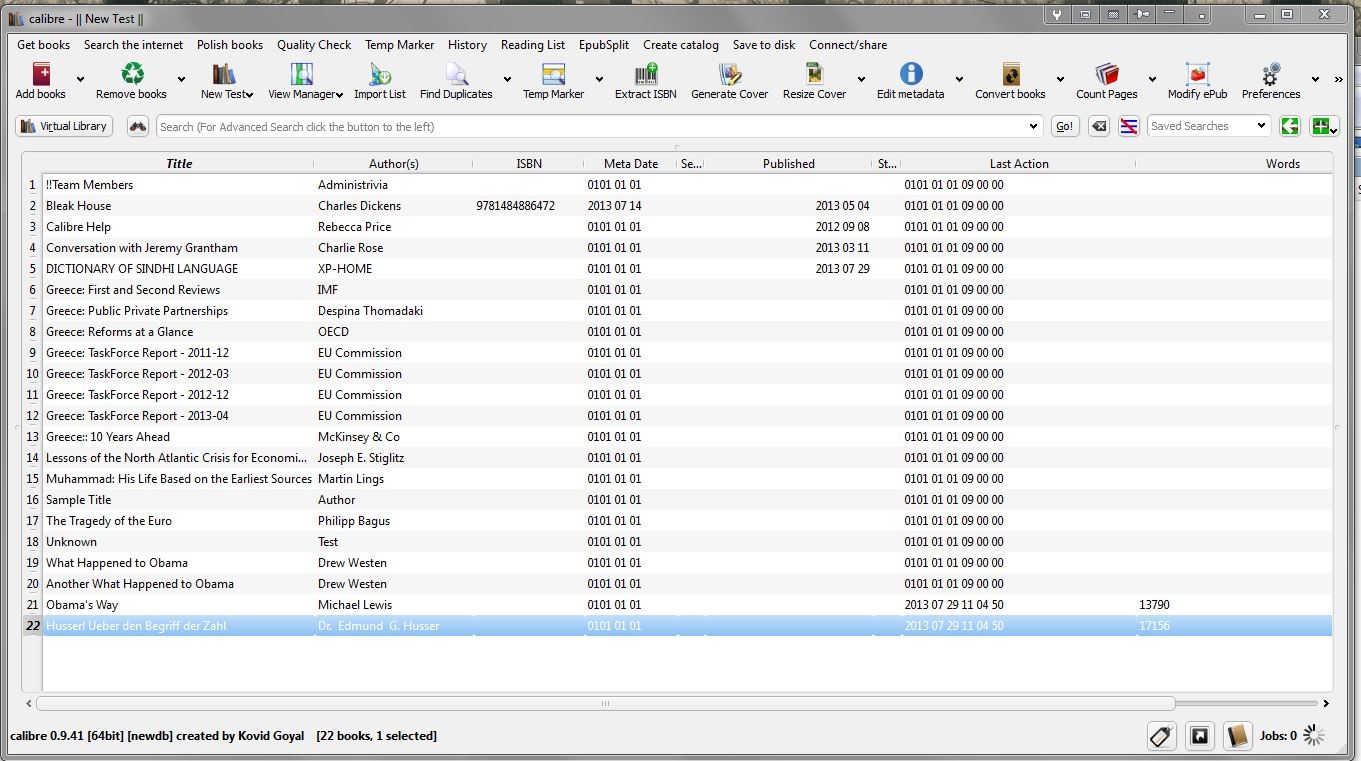Open the Polish books menu
Image resolution: width=1361 pixels, height=761 pixels.
tap(230, 45)
